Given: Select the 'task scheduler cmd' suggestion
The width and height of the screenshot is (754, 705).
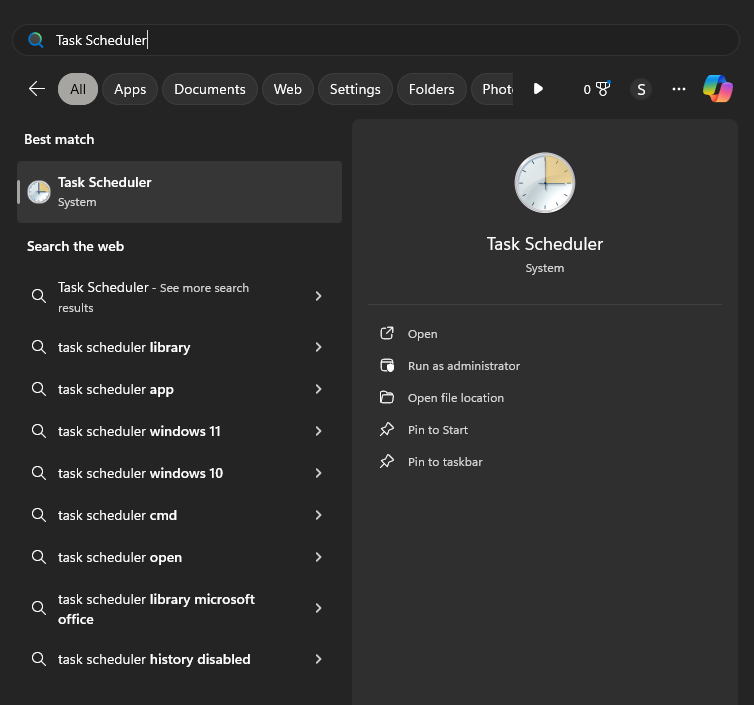Looking at the screenshot, I should [179, 515].
